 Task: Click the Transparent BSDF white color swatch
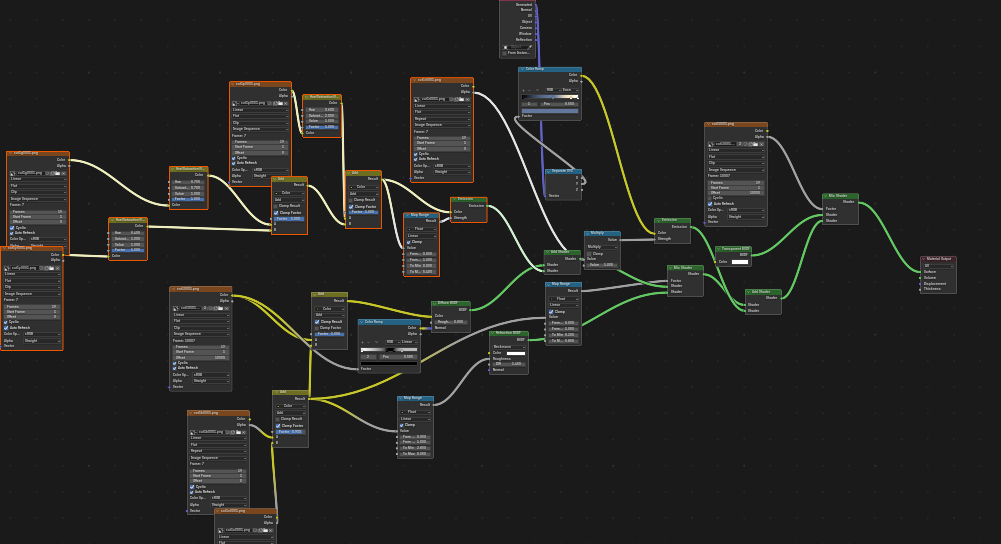[x=739, y=262]
